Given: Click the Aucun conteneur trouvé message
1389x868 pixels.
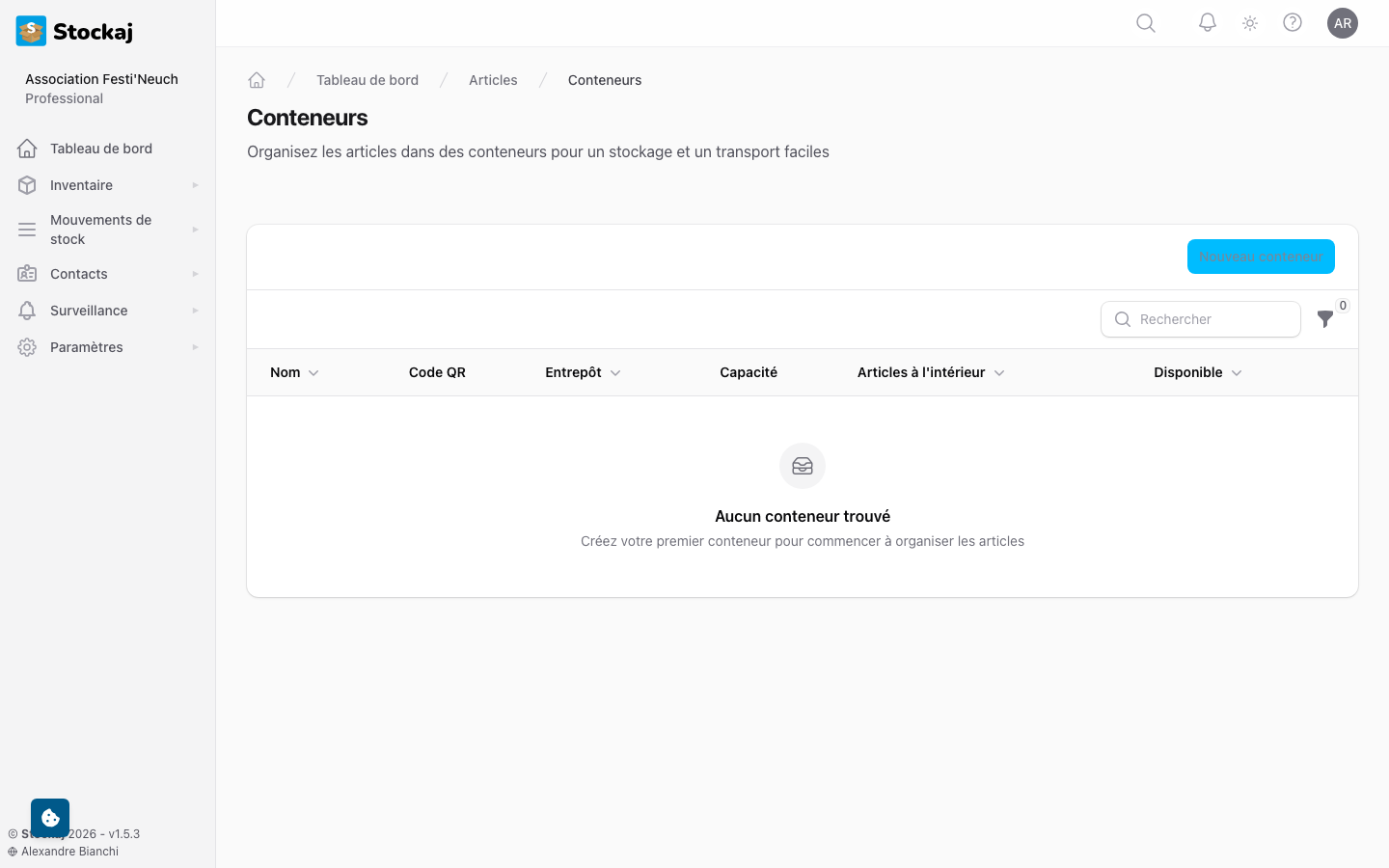Looking at the screenshot, I should pyautogui.click(x=803, y=516).
